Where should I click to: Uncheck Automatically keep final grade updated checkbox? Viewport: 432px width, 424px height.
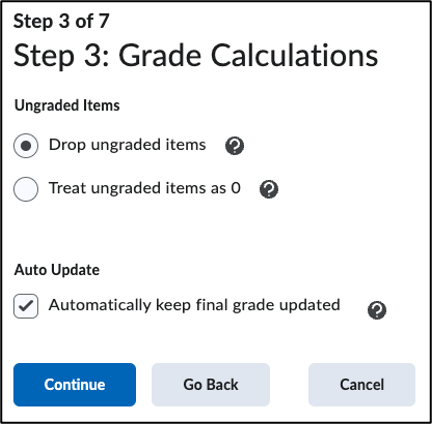(26, 306)
